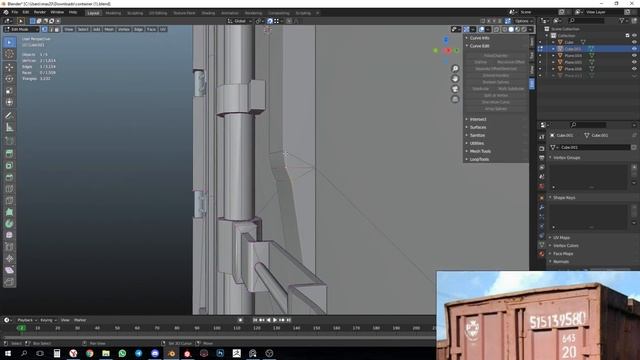The width and height of the screenshot is (640, 360).
Task: Select the Knife tool
Action: [9, 200]
